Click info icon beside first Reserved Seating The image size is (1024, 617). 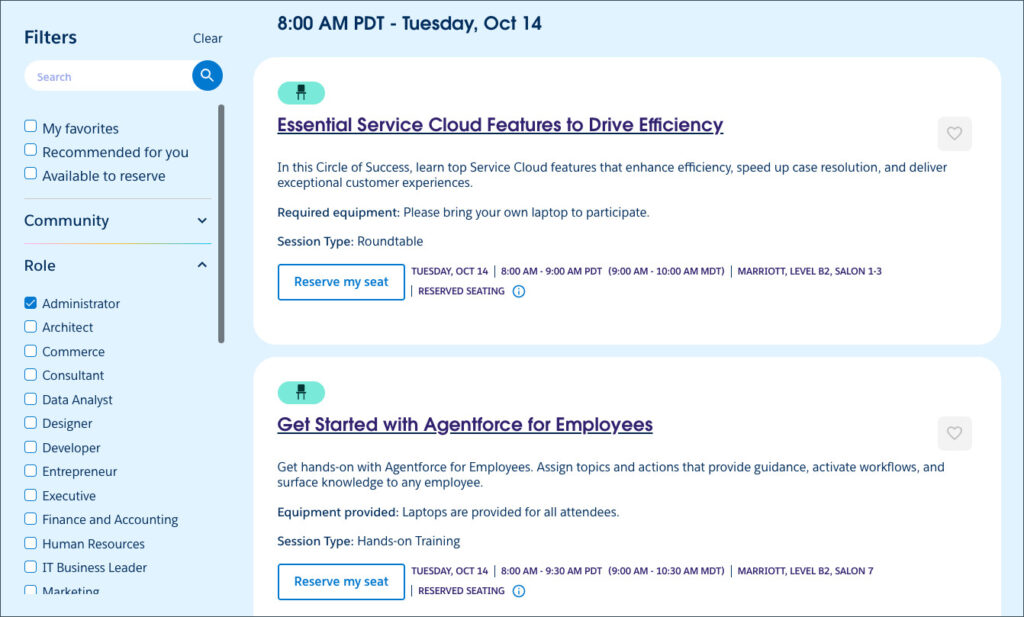pos(518,291)
